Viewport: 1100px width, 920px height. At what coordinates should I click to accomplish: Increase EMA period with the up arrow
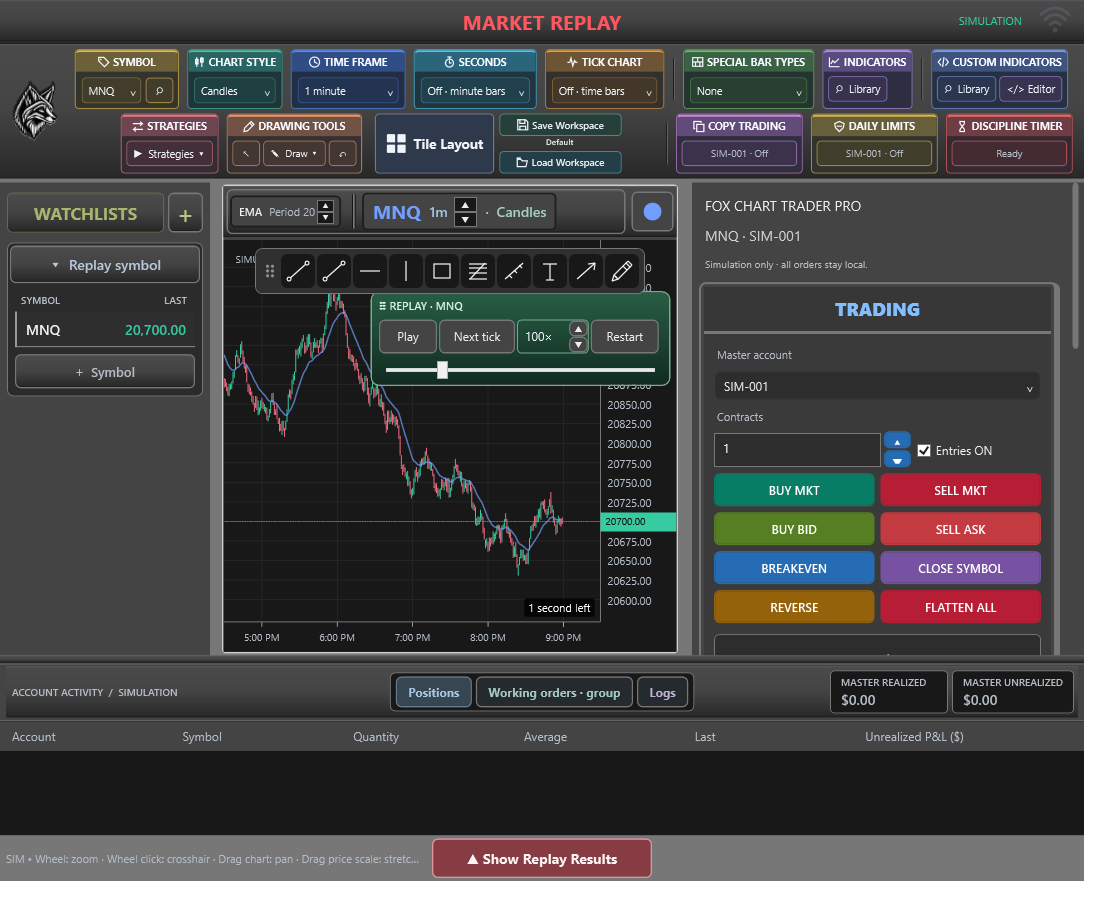[x=326, y=206]
